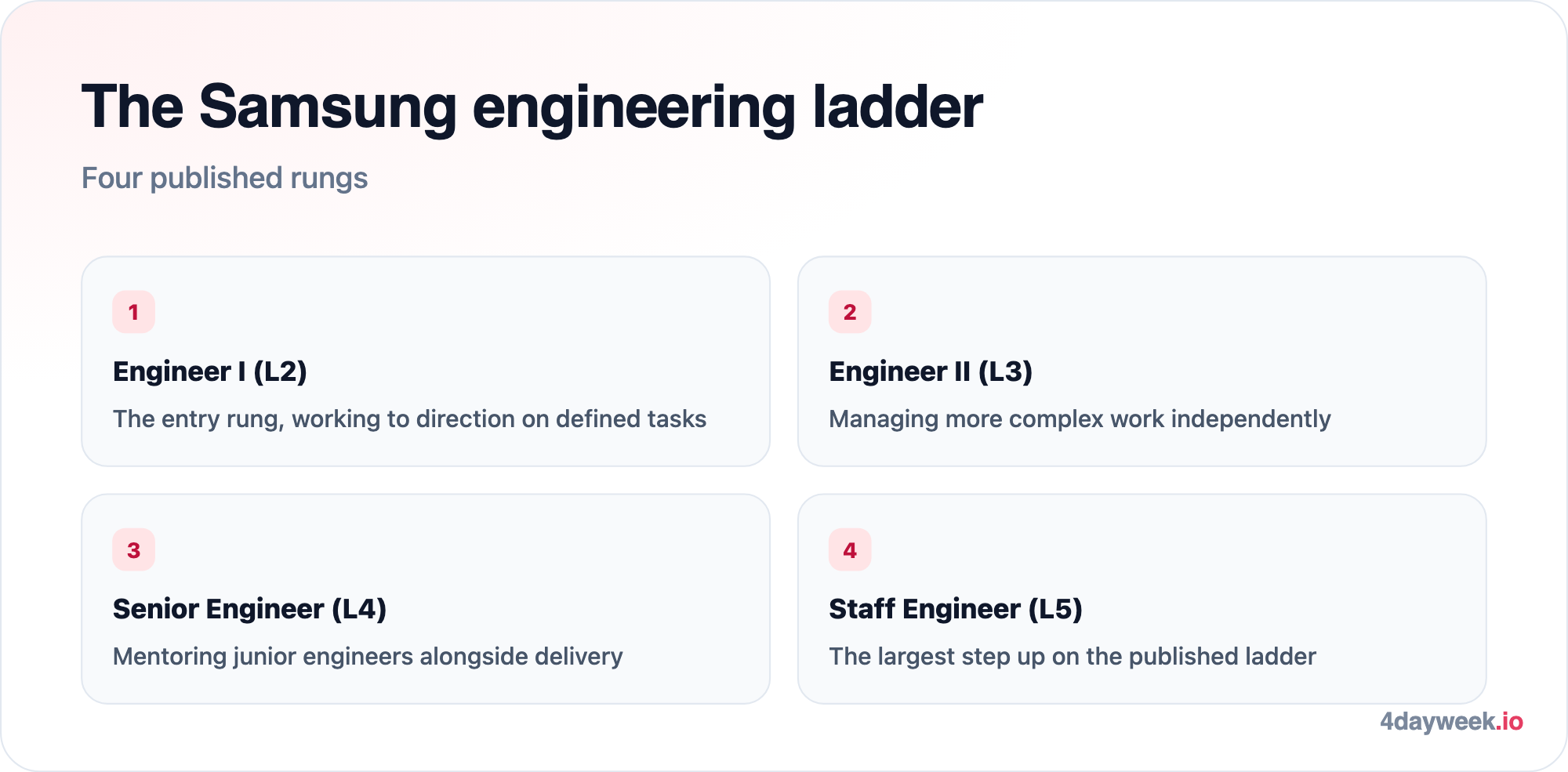The height and width of the screenshot is (772, 1568).
Task: Click the L2 label in first card
Action: click(x=281, y=372)
